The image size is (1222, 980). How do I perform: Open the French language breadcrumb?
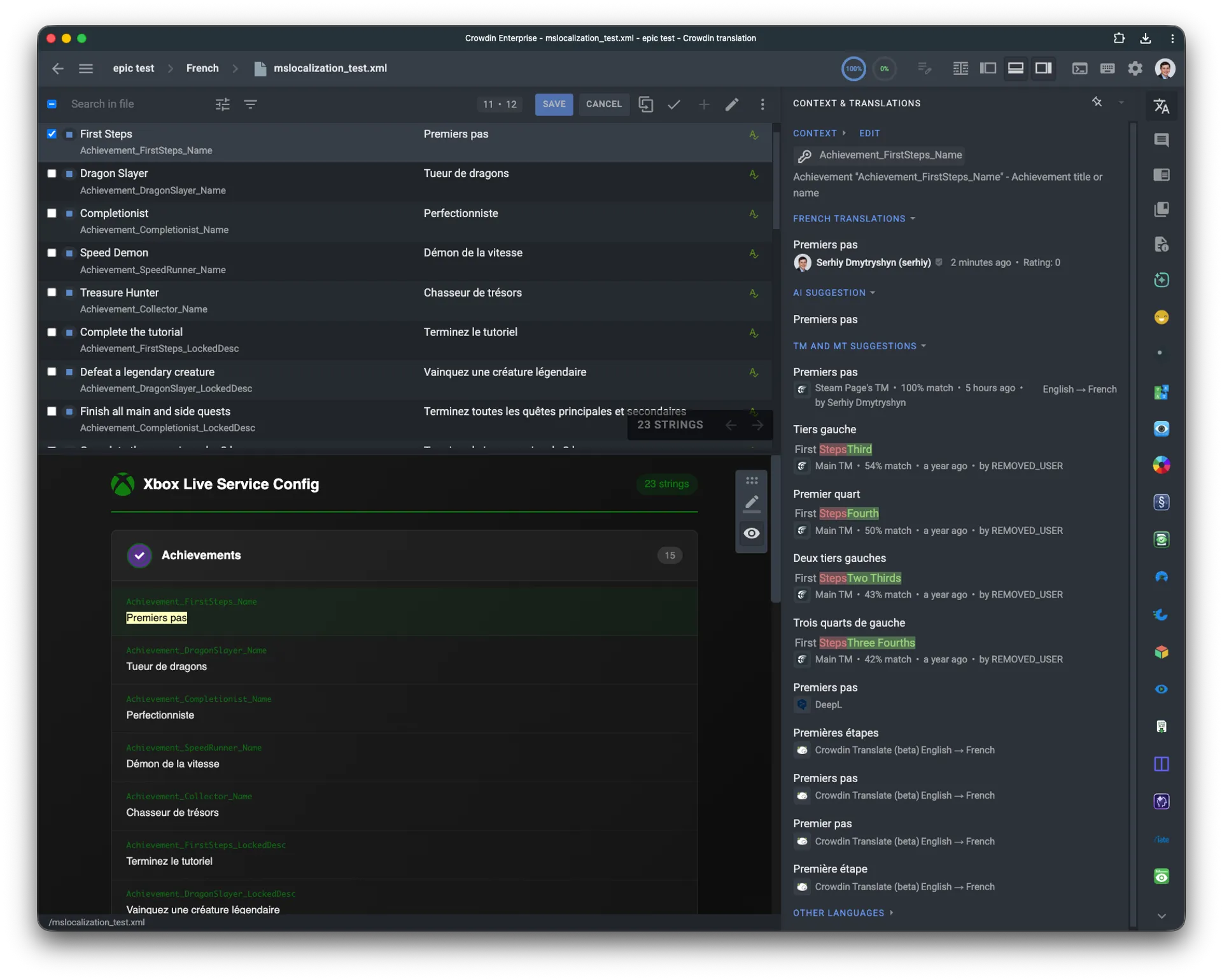point(202,69)
